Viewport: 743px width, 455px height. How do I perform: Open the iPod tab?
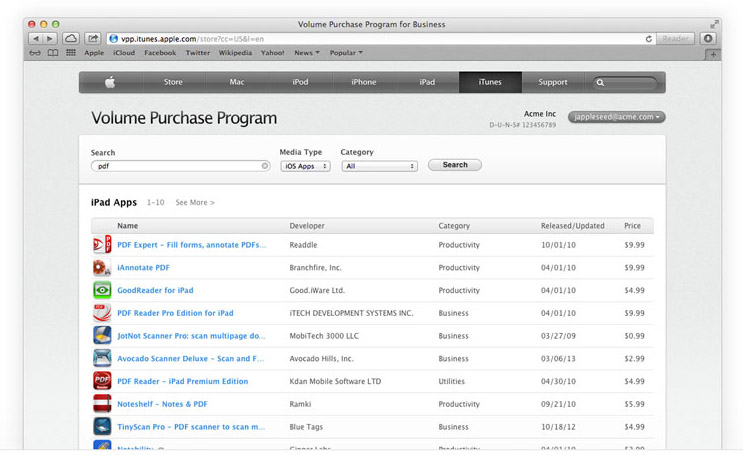click(x=300, y=82)
